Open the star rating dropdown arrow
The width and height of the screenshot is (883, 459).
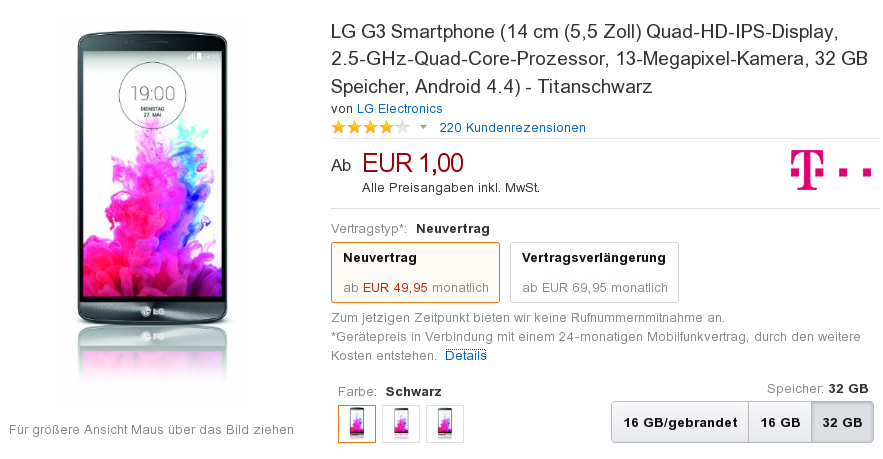pos(423,128)
